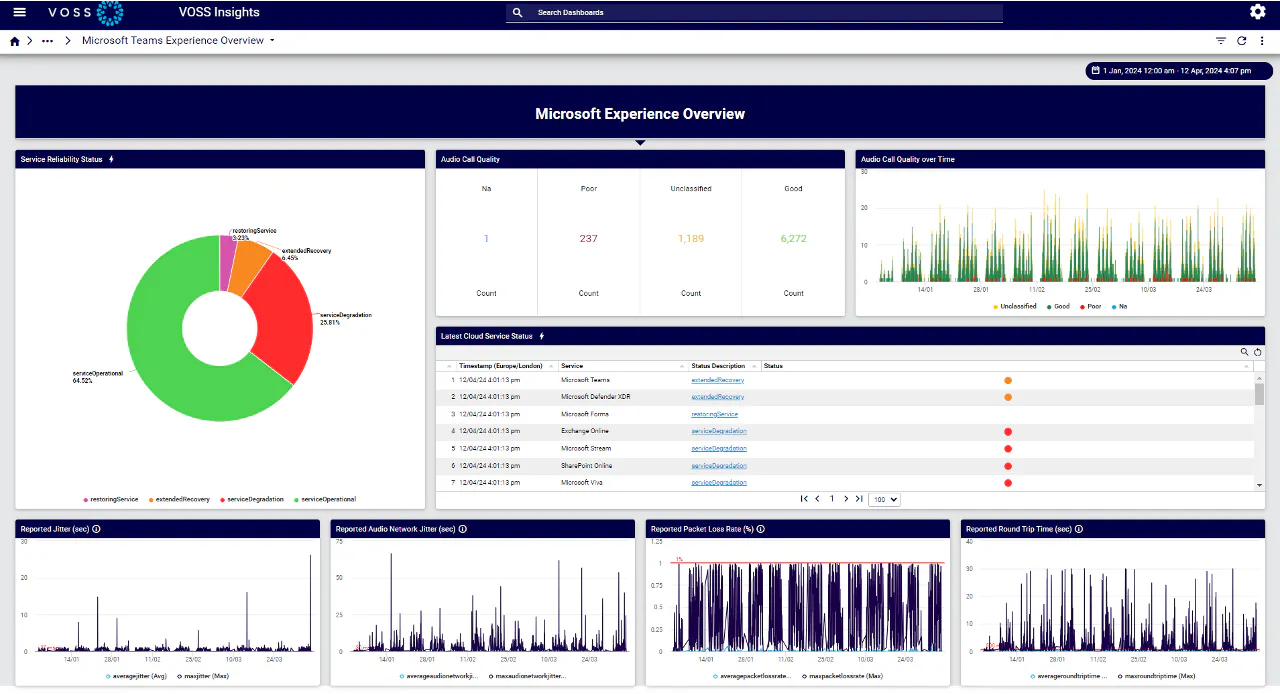Expand the breadcrumb ellipsis
Screen dimensions: 1280x694
(48, 41)
